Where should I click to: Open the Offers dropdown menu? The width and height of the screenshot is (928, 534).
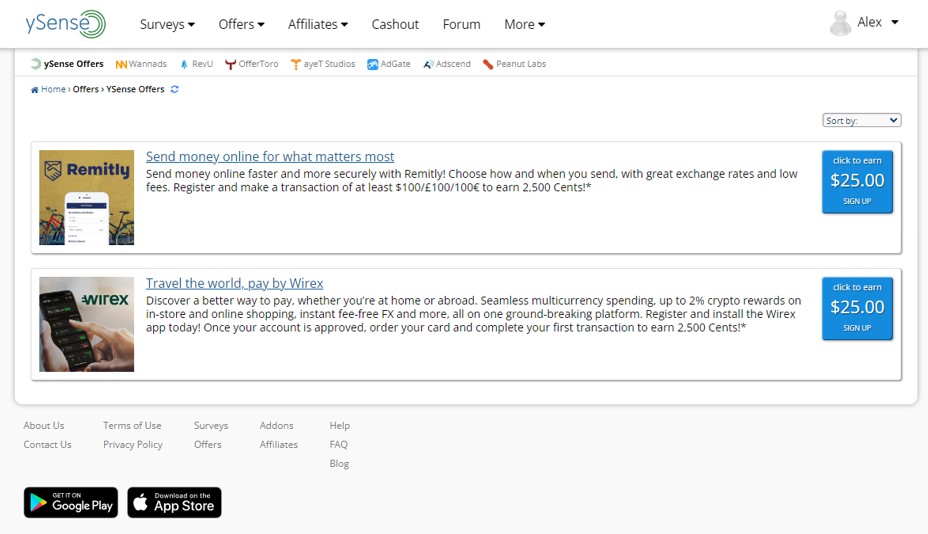tap(241, 24)
